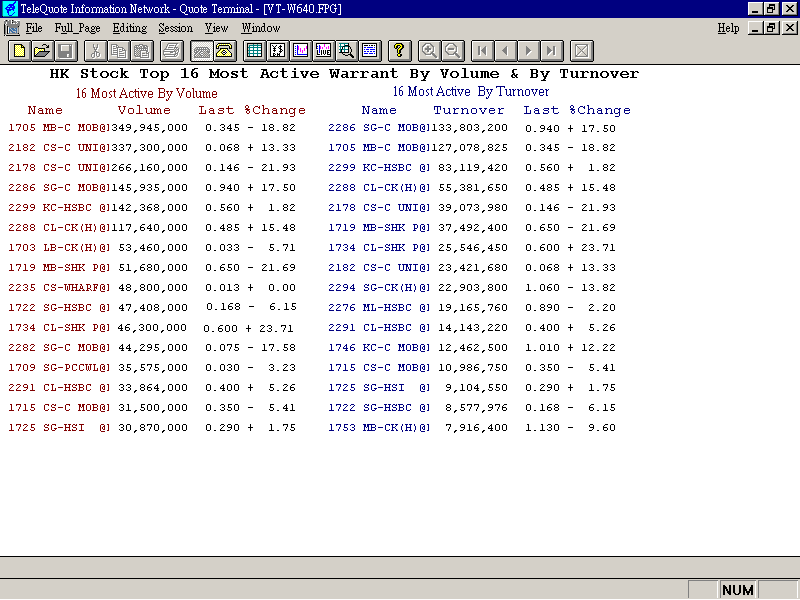The image size is (800, 600).
Task: Click volume value 30,870,000
Action: point(153,428)
